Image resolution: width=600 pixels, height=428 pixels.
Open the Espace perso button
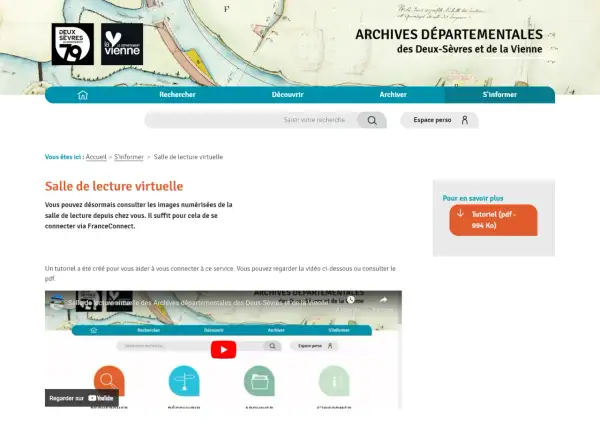coord(439,120)
